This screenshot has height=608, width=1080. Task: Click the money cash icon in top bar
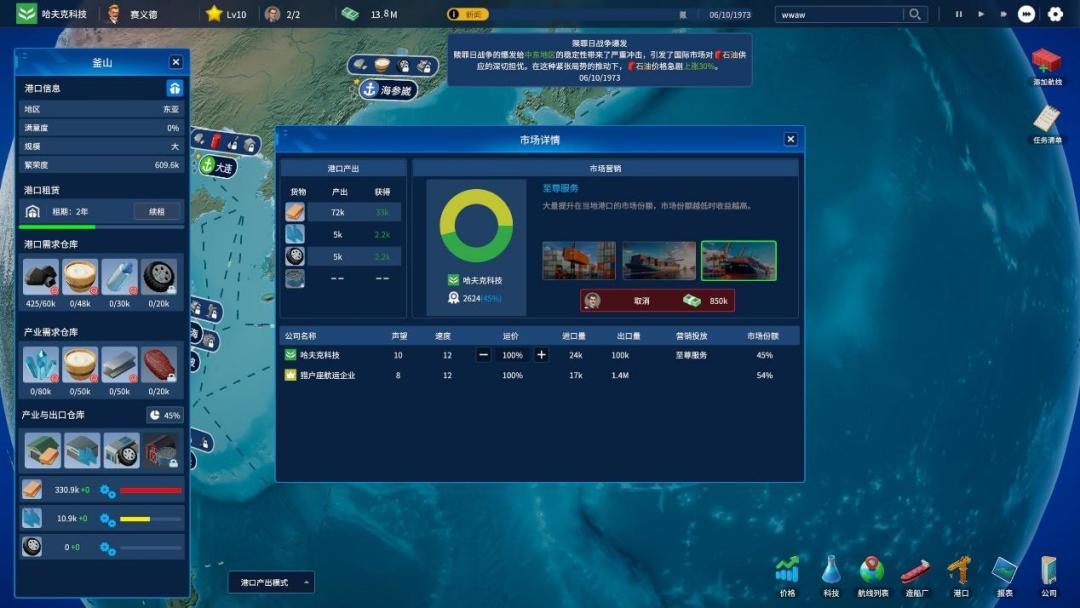pyautogui.click(x=350, y=14)
